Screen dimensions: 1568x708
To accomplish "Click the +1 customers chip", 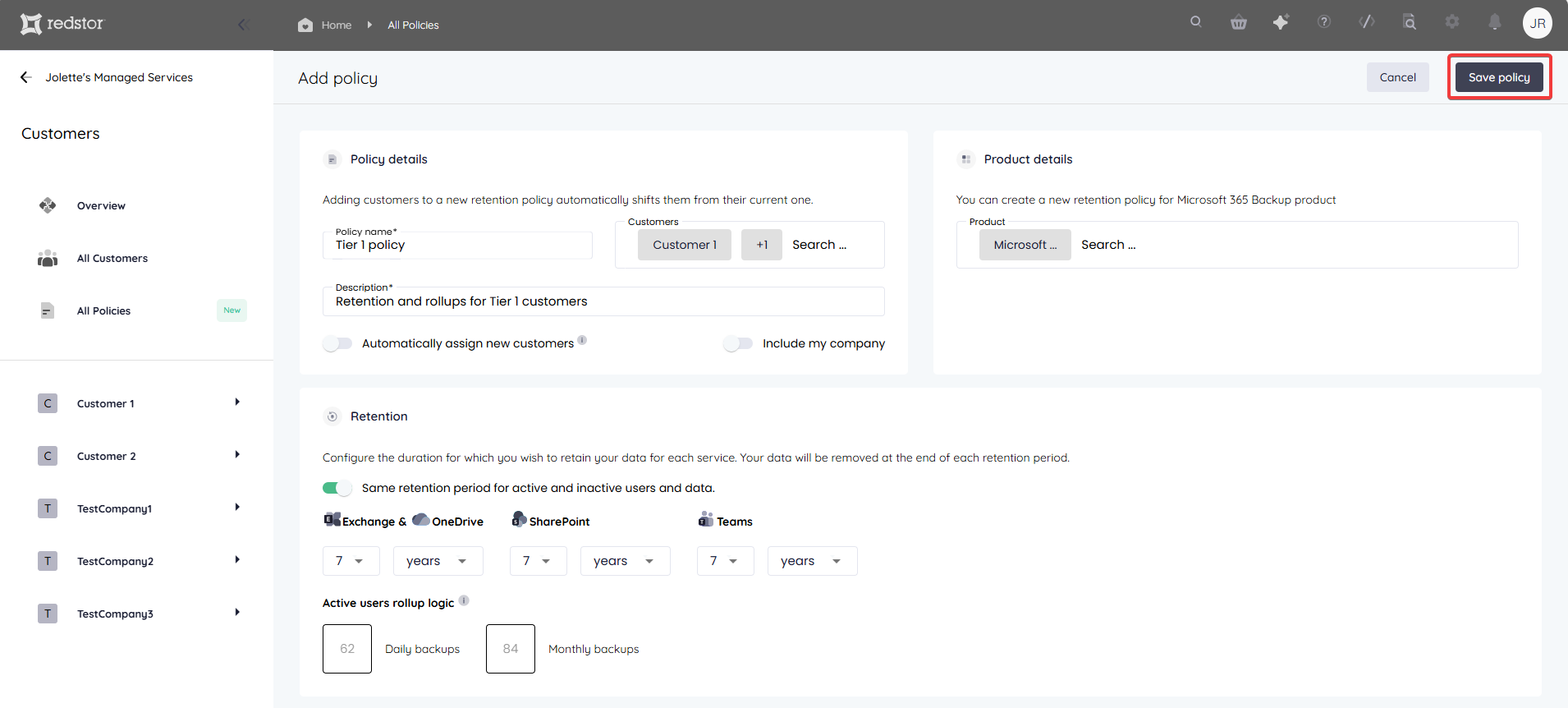I will [x=762, y=245].
